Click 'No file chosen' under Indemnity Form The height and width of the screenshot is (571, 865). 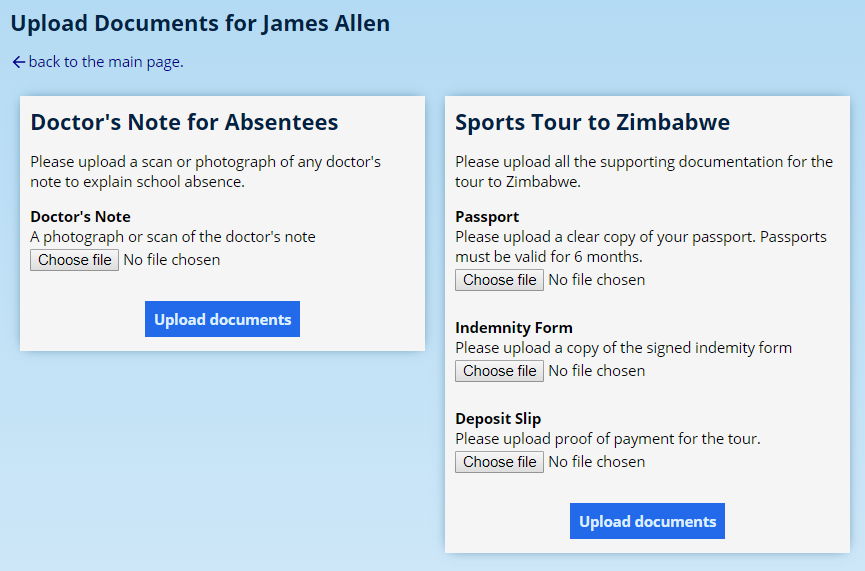(596, 371)
